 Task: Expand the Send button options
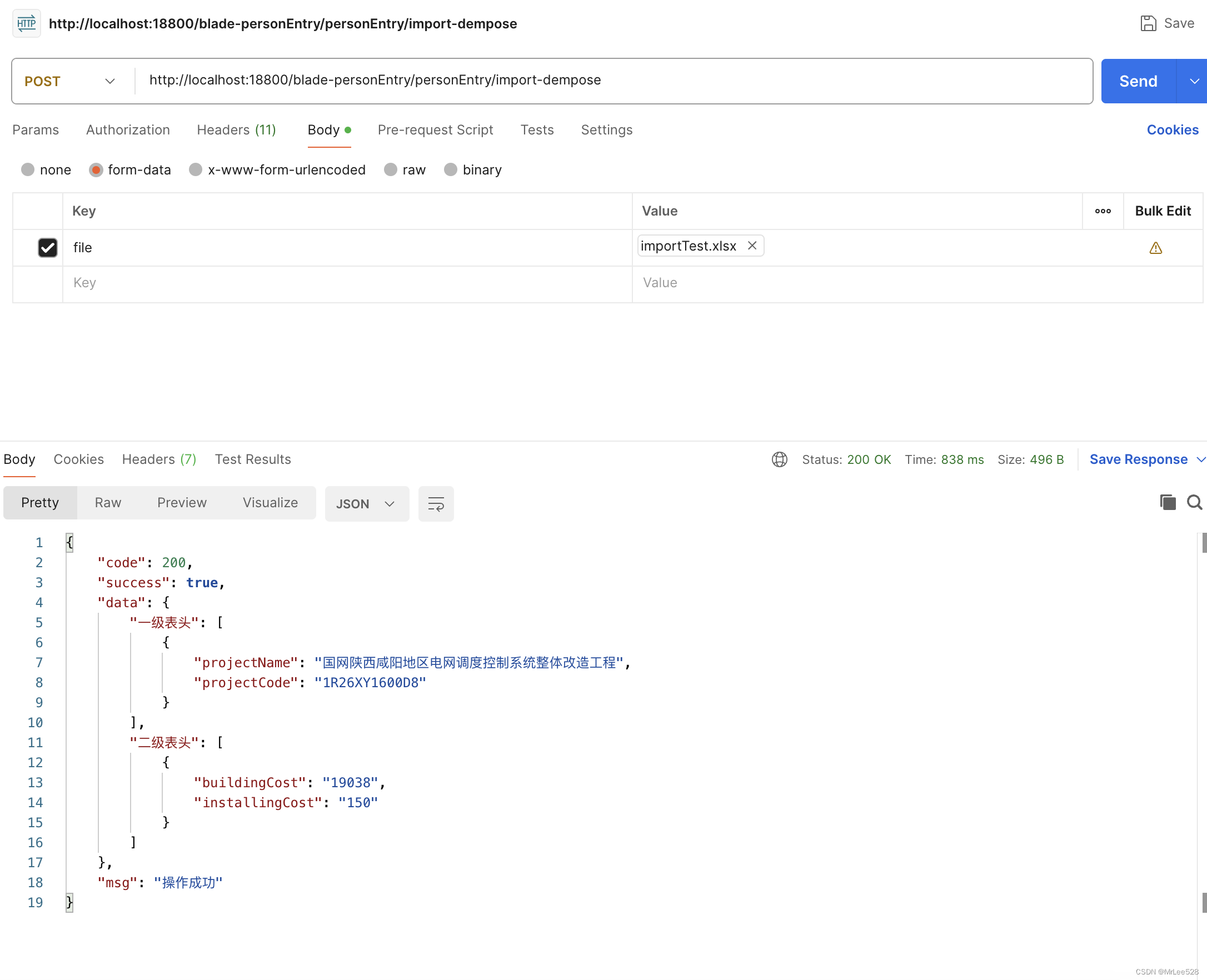[x=1193, y=81]
